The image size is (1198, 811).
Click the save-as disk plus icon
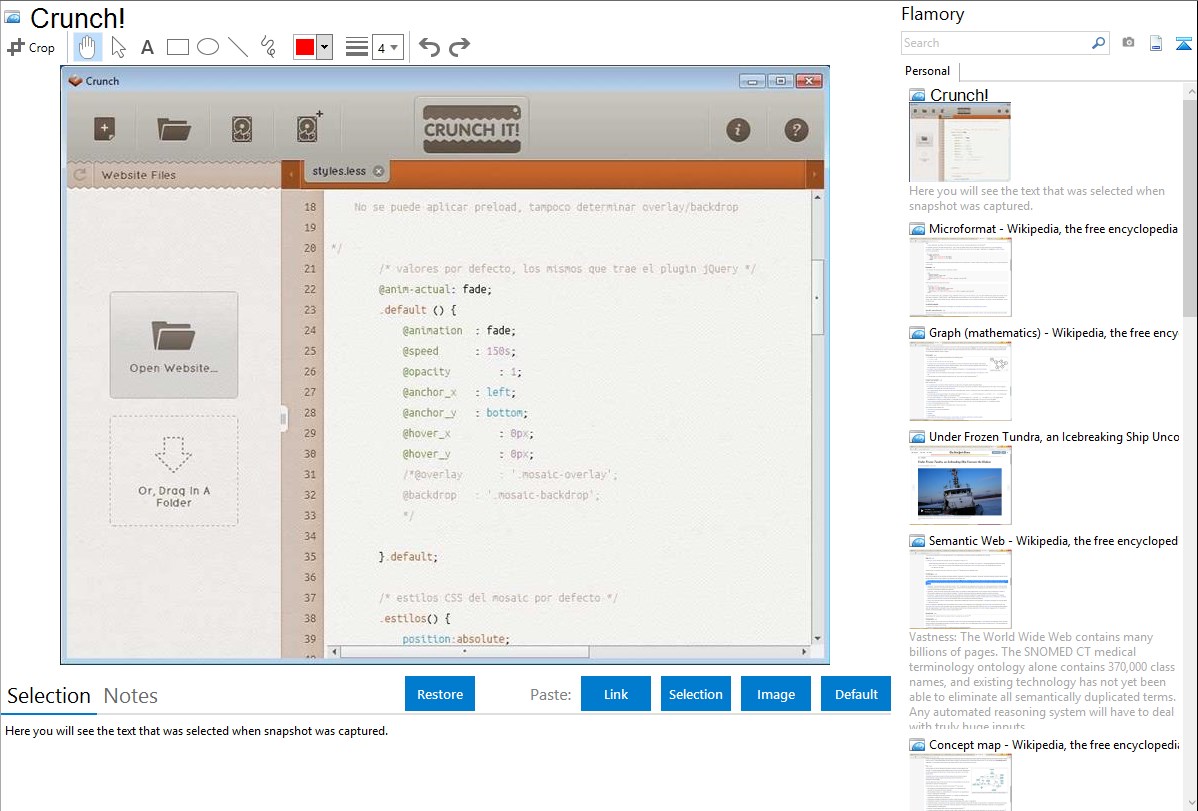pyautogui.click(x=309, y=128)
